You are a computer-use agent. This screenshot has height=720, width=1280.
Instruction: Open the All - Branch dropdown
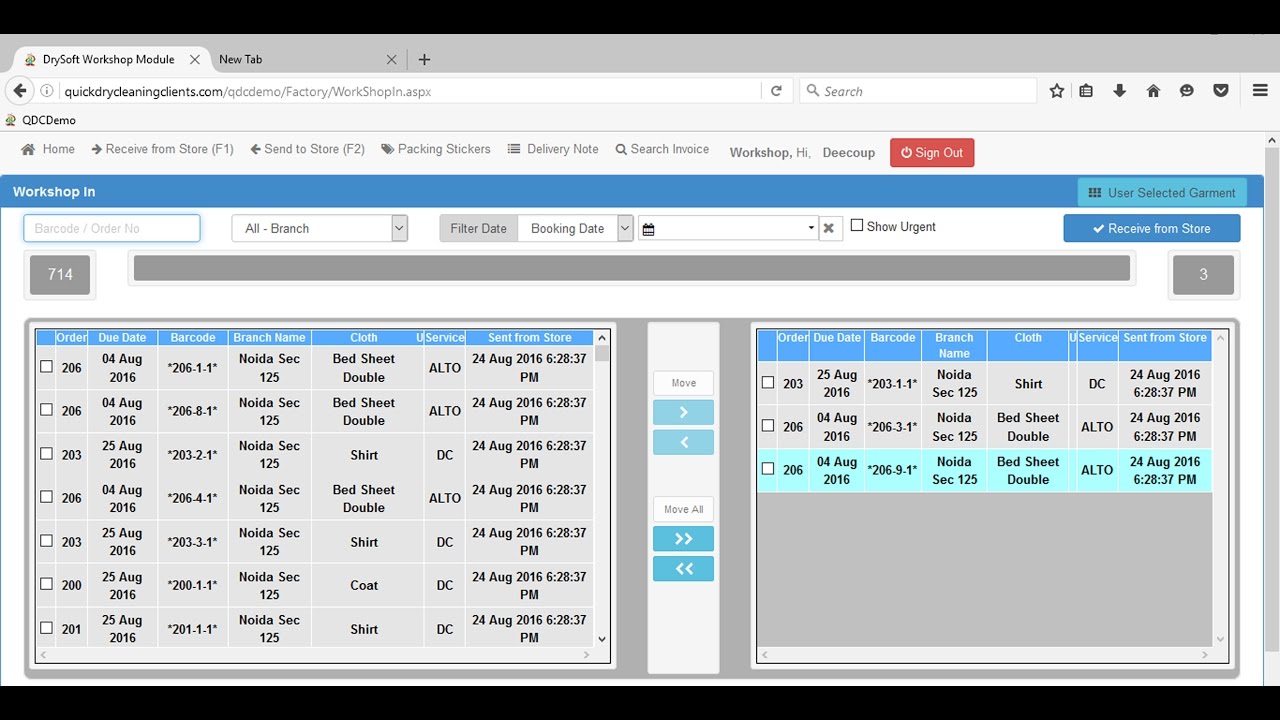320,228
